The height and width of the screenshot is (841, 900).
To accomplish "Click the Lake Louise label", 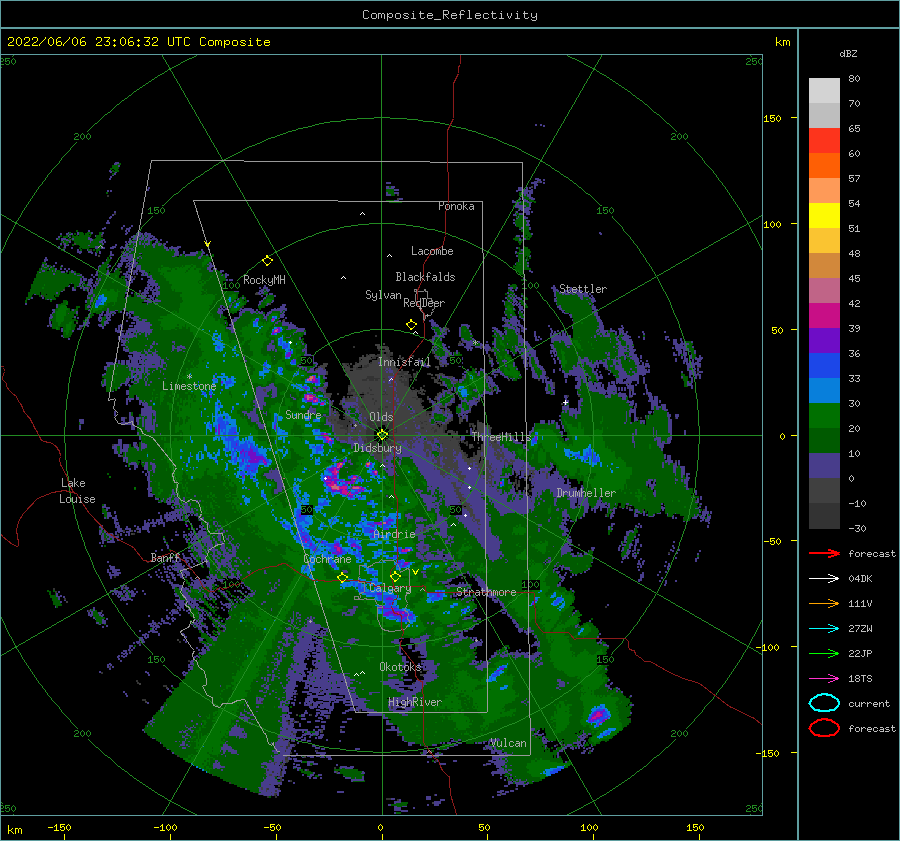I will (77, 491).
